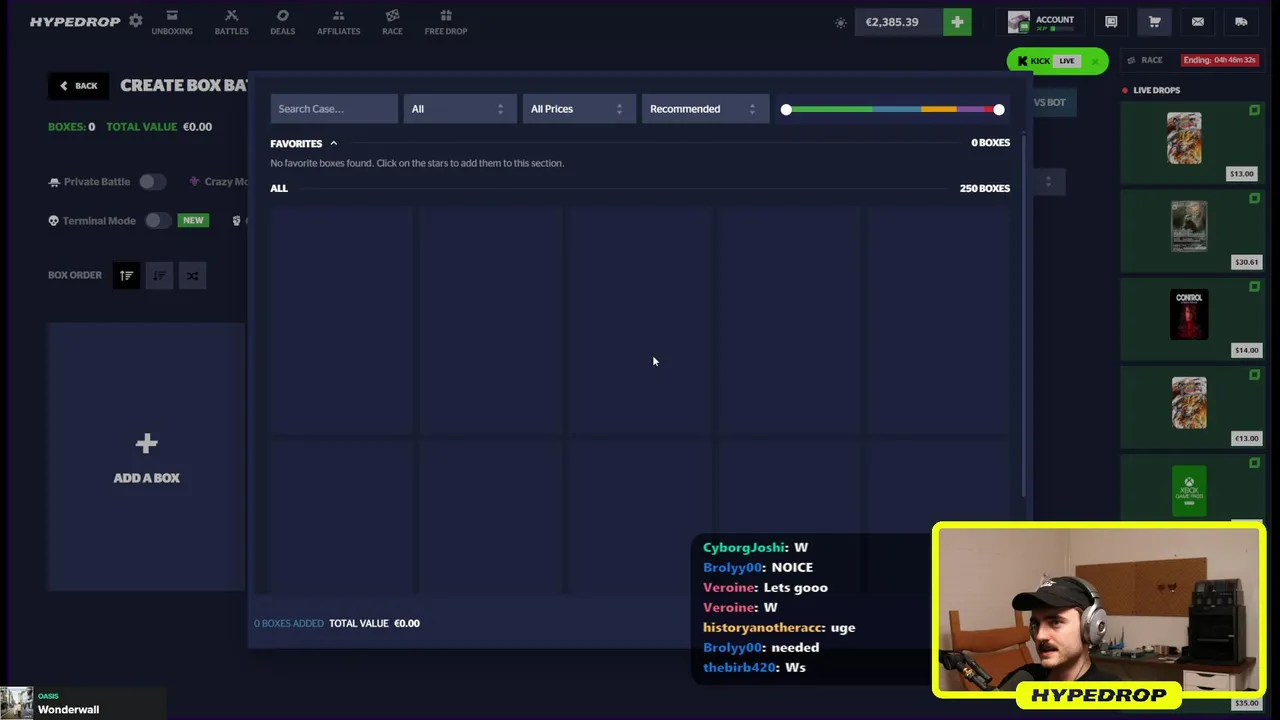The width and height of the screenshot is (1280, 720).
Task: Click the green plus deposit button
Action: point(957,22)
